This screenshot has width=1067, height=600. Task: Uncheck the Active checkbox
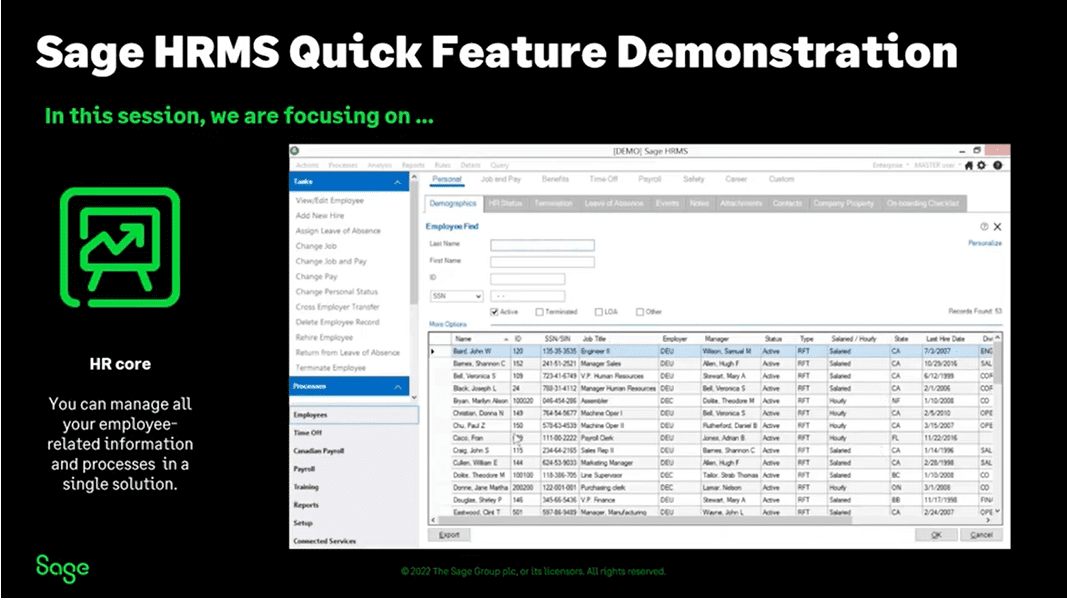(x=495, y=312)
